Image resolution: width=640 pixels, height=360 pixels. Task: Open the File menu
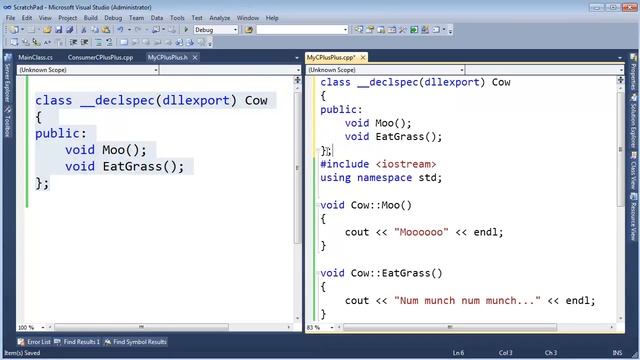pos(10,18)
